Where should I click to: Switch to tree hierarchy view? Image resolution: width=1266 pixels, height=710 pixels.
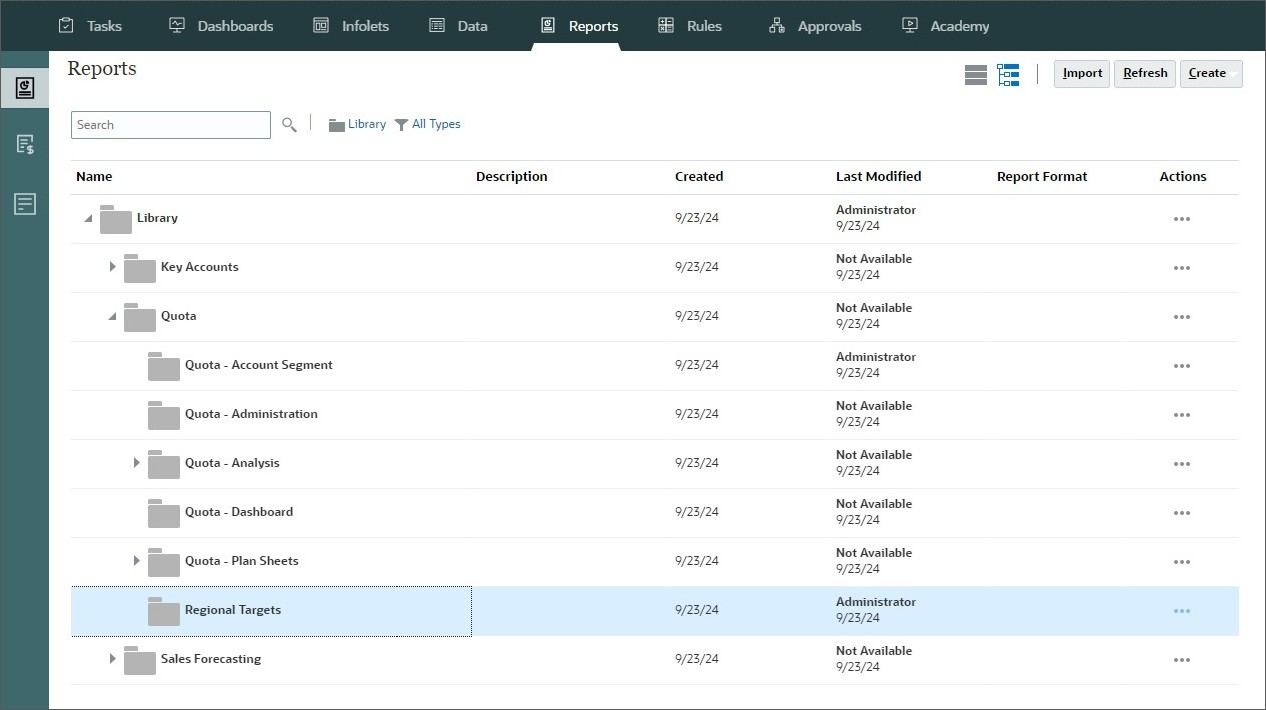click(x=1008, y=74)
